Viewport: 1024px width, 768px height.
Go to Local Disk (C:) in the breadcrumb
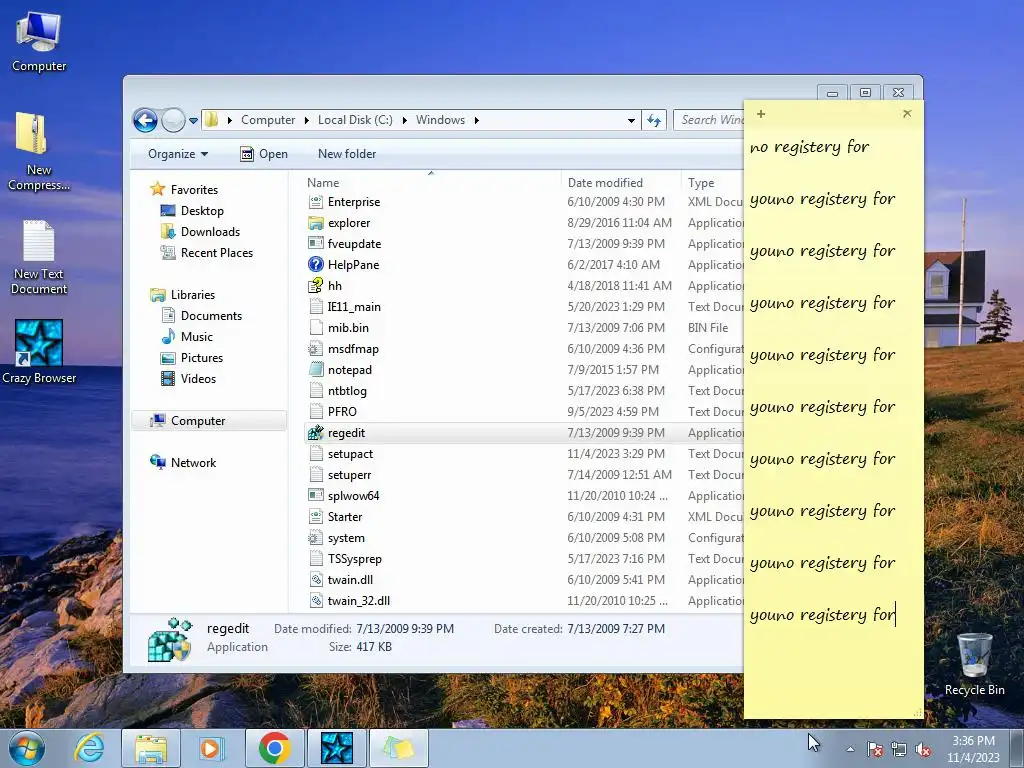[355, 120]
